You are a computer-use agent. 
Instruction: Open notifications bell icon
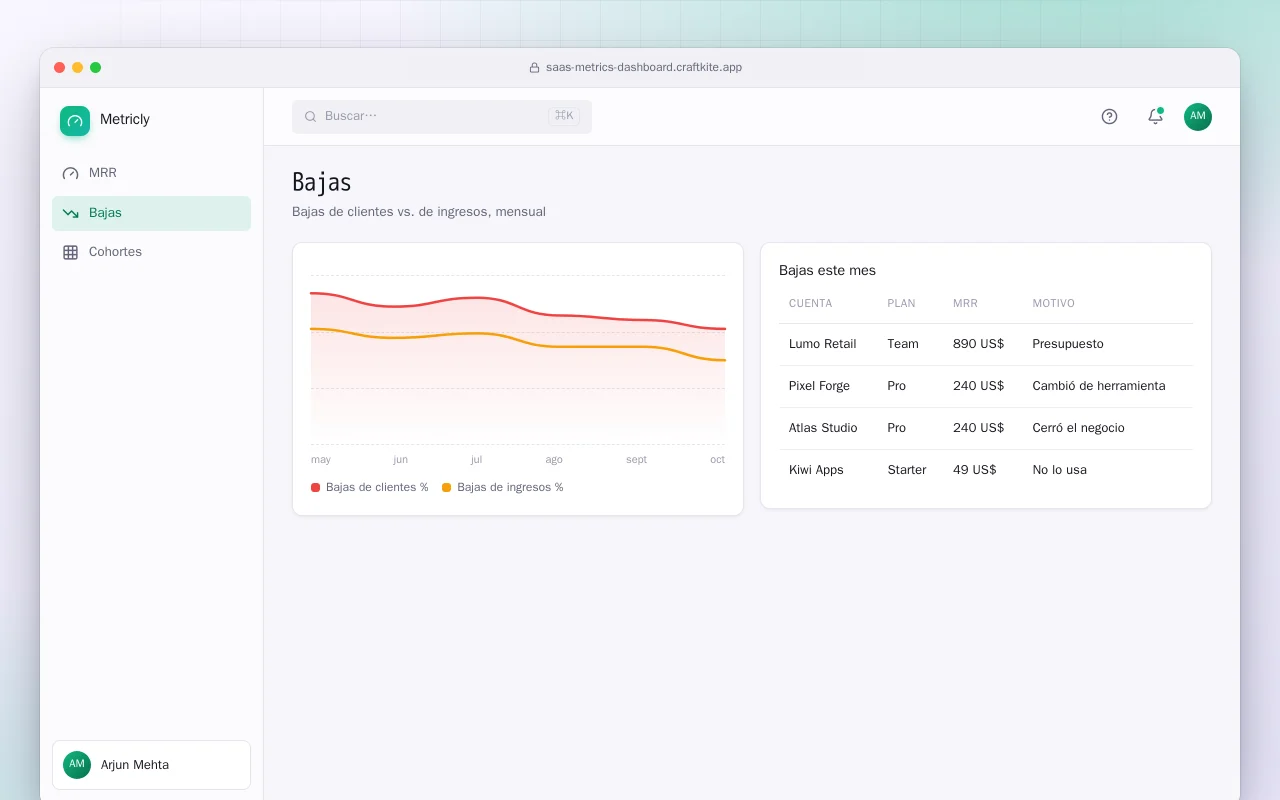pos(1155,116)
